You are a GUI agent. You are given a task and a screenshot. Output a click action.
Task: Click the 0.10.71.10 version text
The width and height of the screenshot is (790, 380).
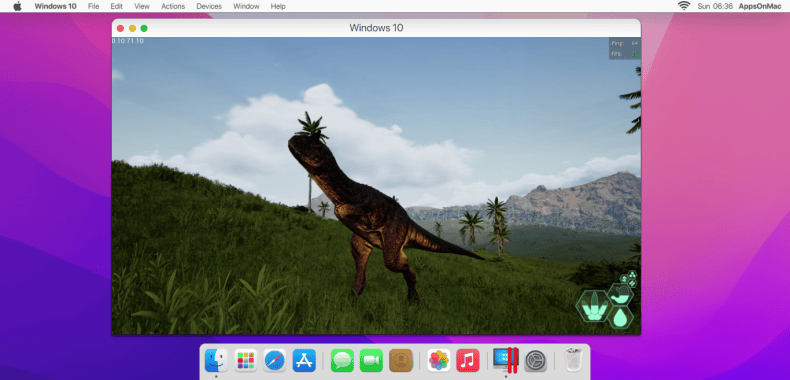pos(127,41)
